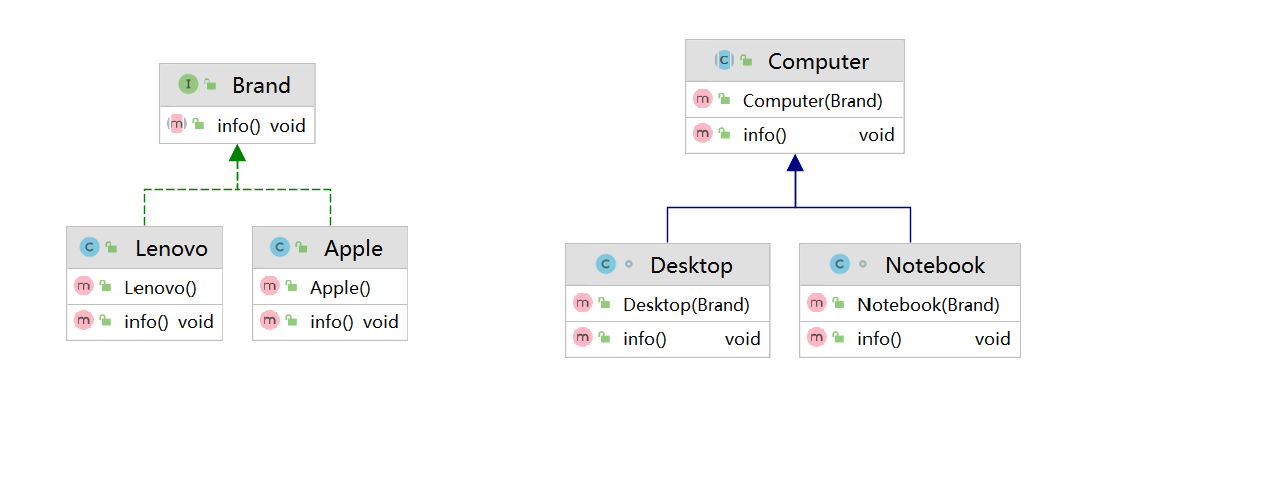Image resolution: width=1275 pixels, height=494 pixels.
Task: Click the class icon beside Lenovo title
Action: pyautogui.click(x=89, y=247)
